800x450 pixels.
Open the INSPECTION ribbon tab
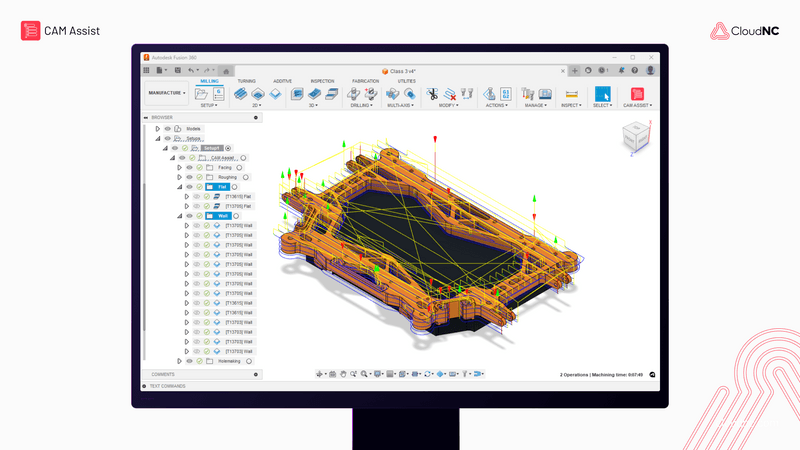(x=322, y=80)
